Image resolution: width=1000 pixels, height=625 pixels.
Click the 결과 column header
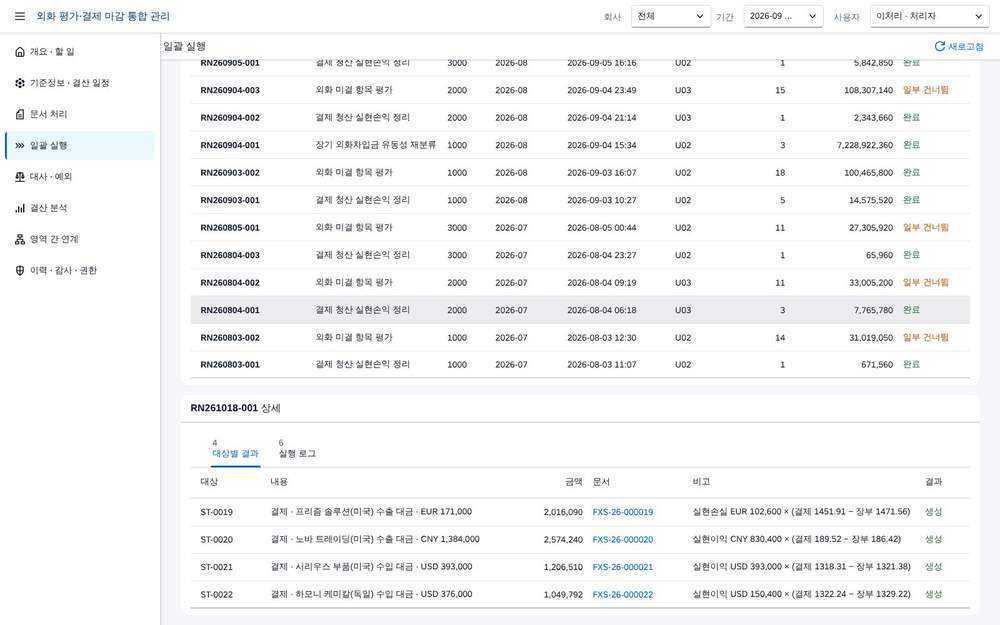pos(933,482)
